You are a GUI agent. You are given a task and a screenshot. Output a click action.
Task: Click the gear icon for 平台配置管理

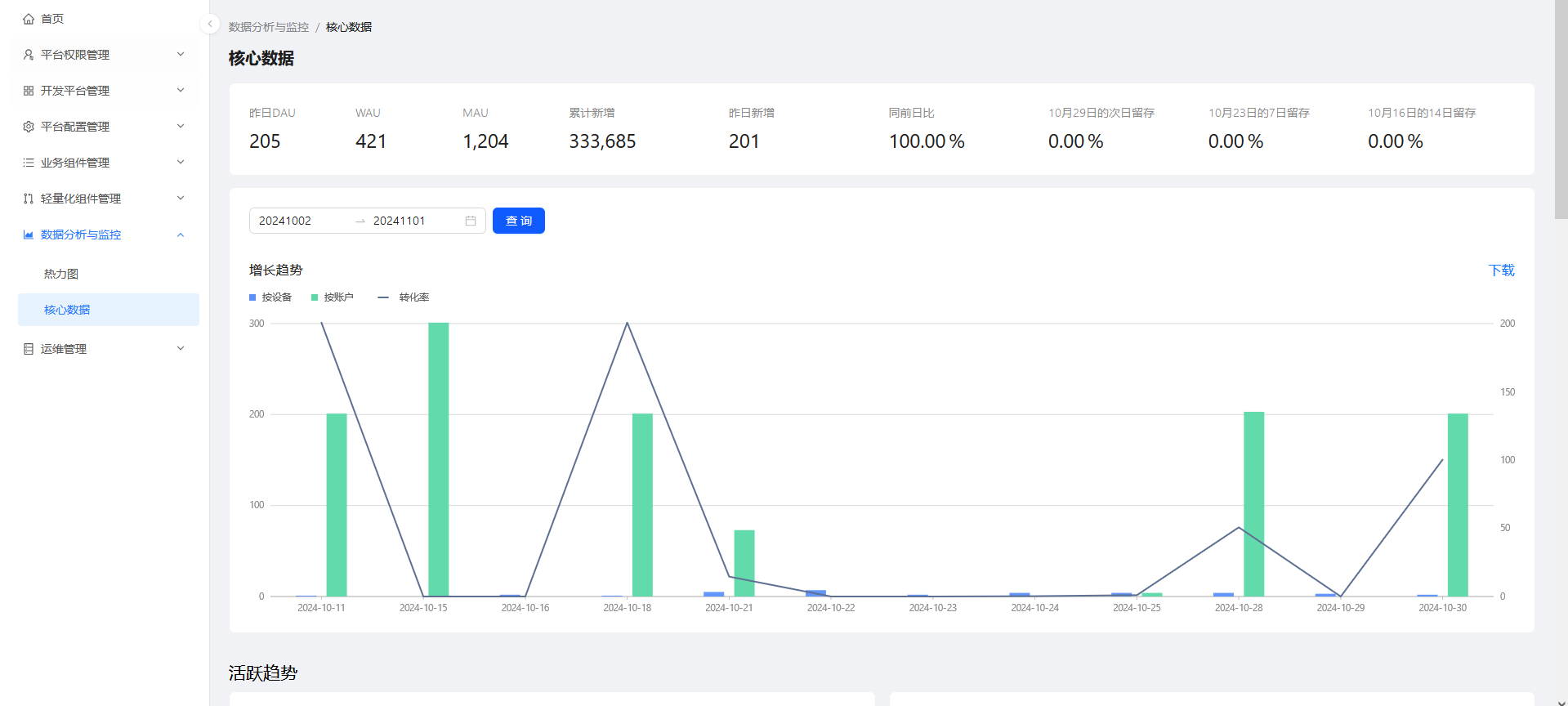(29, 127)
